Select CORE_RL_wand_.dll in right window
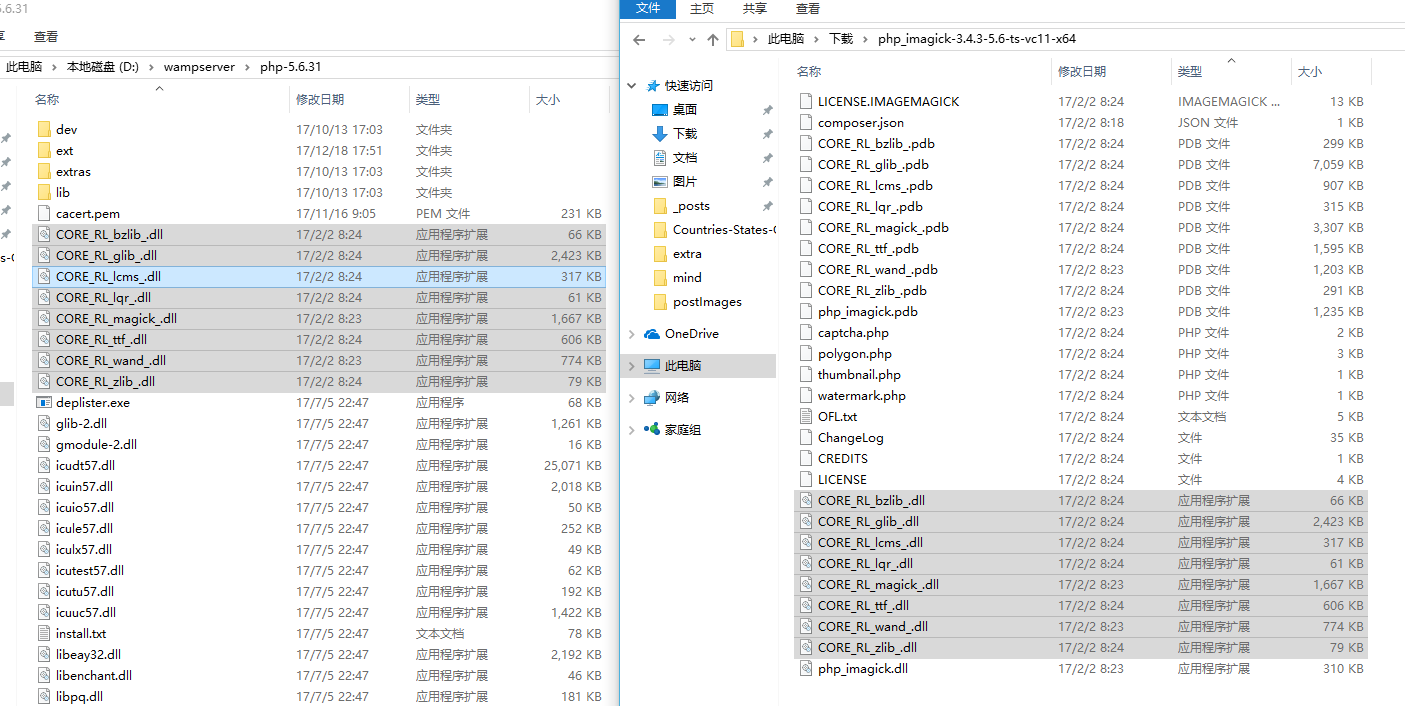Screen dimensions: 1405x706 tap(1080, 626)
